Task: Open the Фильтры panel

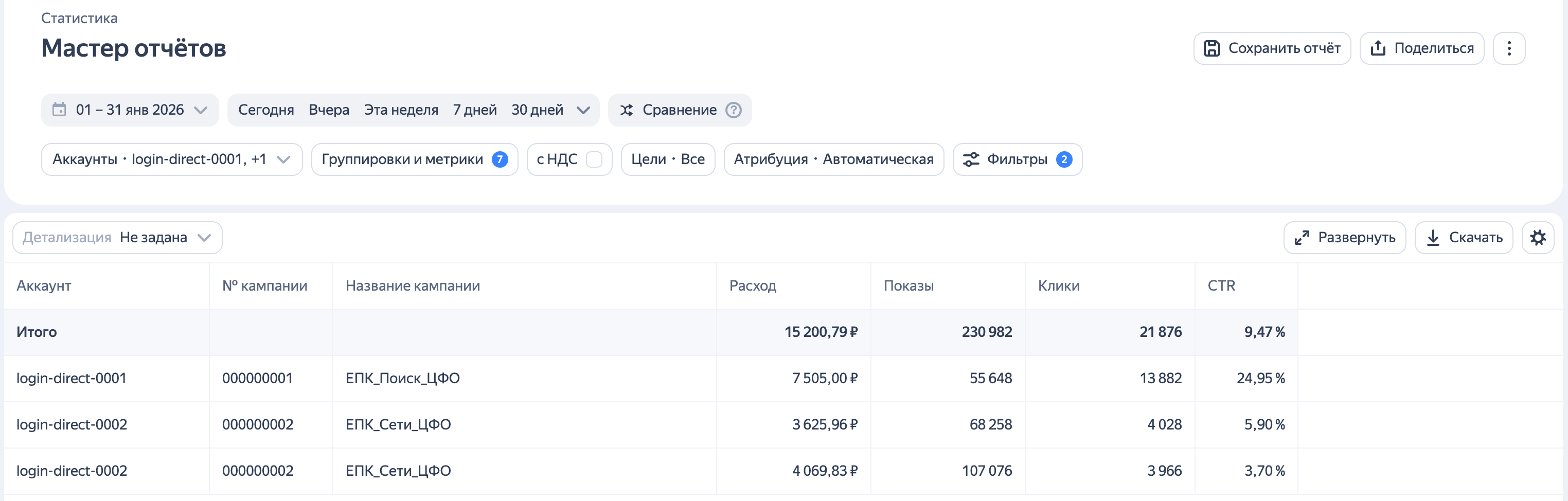Action: click(1017, 159)
